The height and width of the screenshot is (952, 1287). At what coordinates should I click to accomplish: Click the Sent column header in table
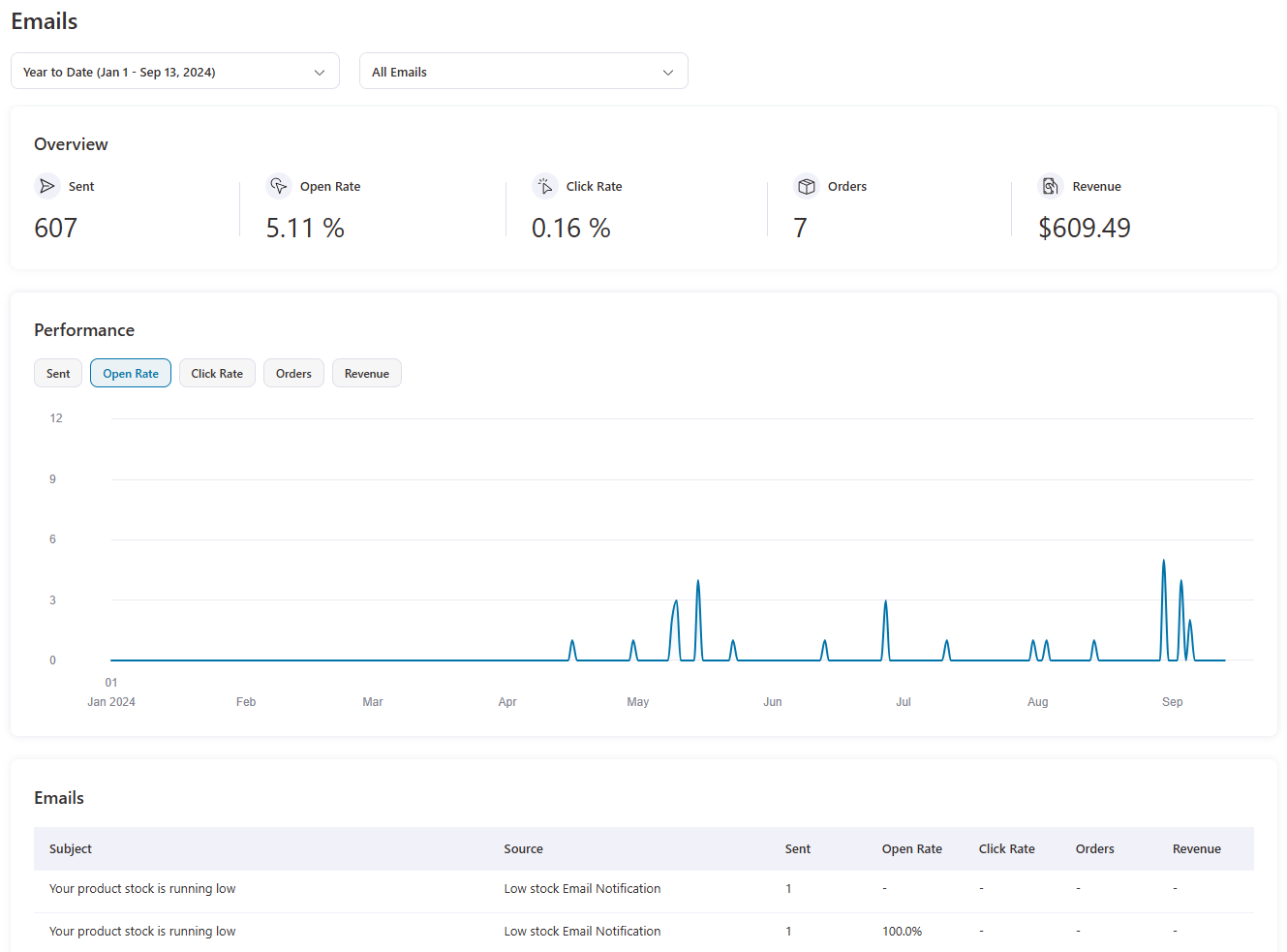point(798,849)
